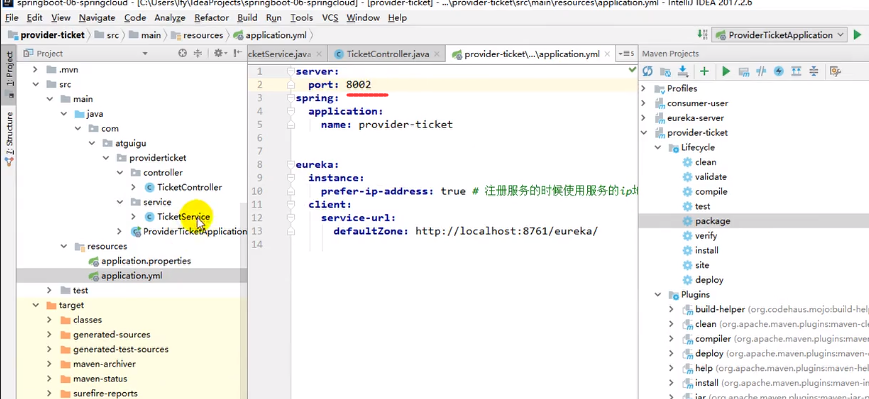Click Generate Sources and Update Folders icon

[x=666, y=71]
